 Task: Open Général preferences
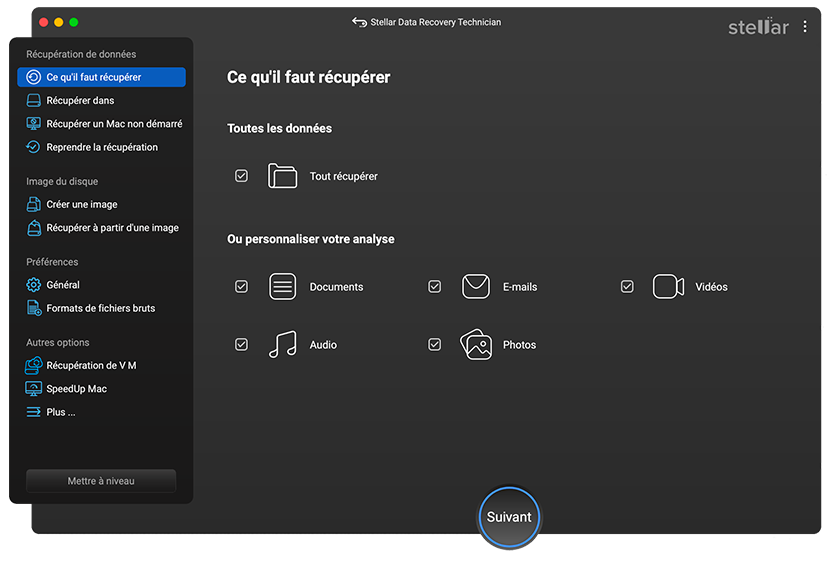63,285
